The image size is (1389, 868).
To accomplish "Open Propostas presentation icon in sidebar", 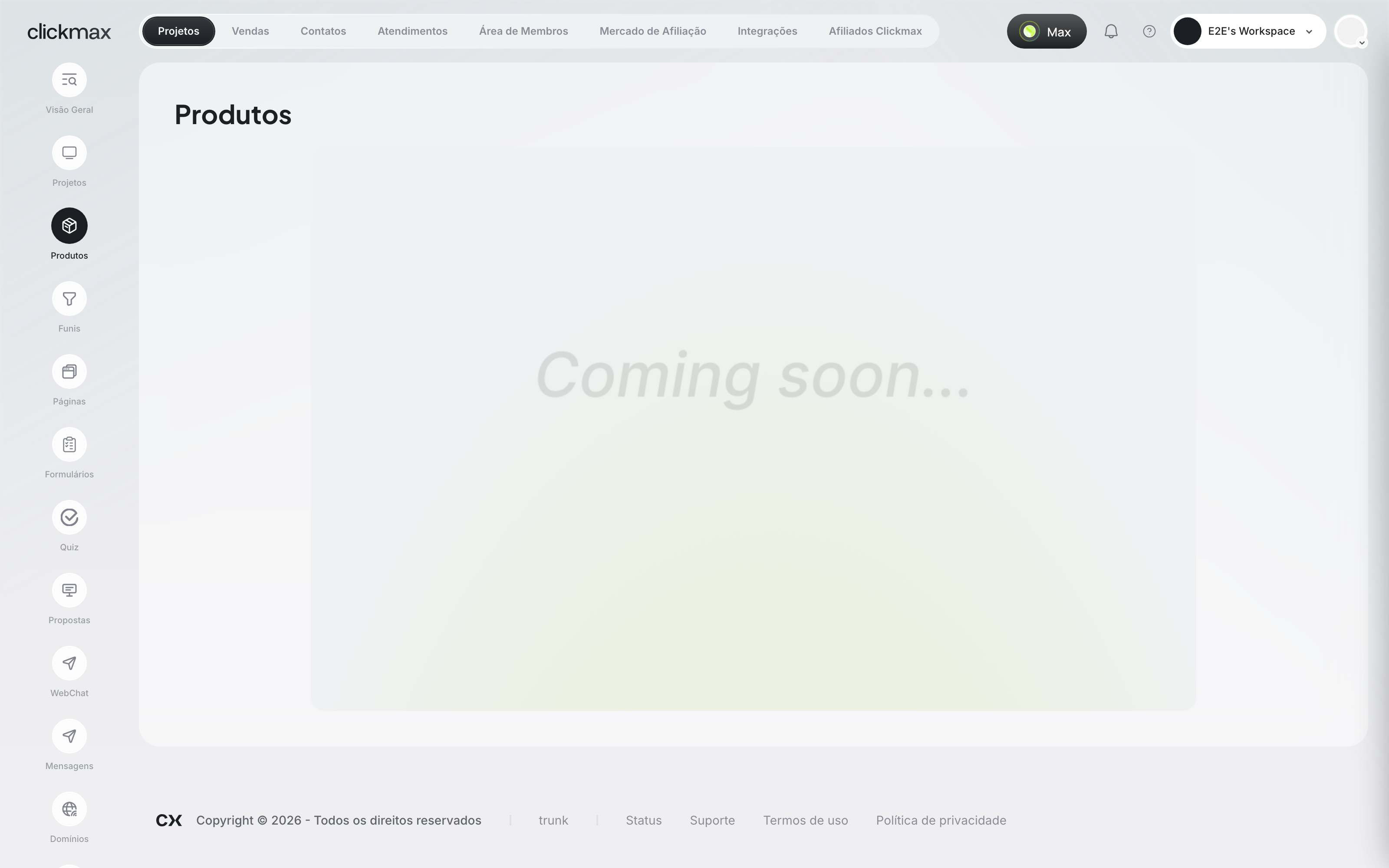I will point(69,590).
